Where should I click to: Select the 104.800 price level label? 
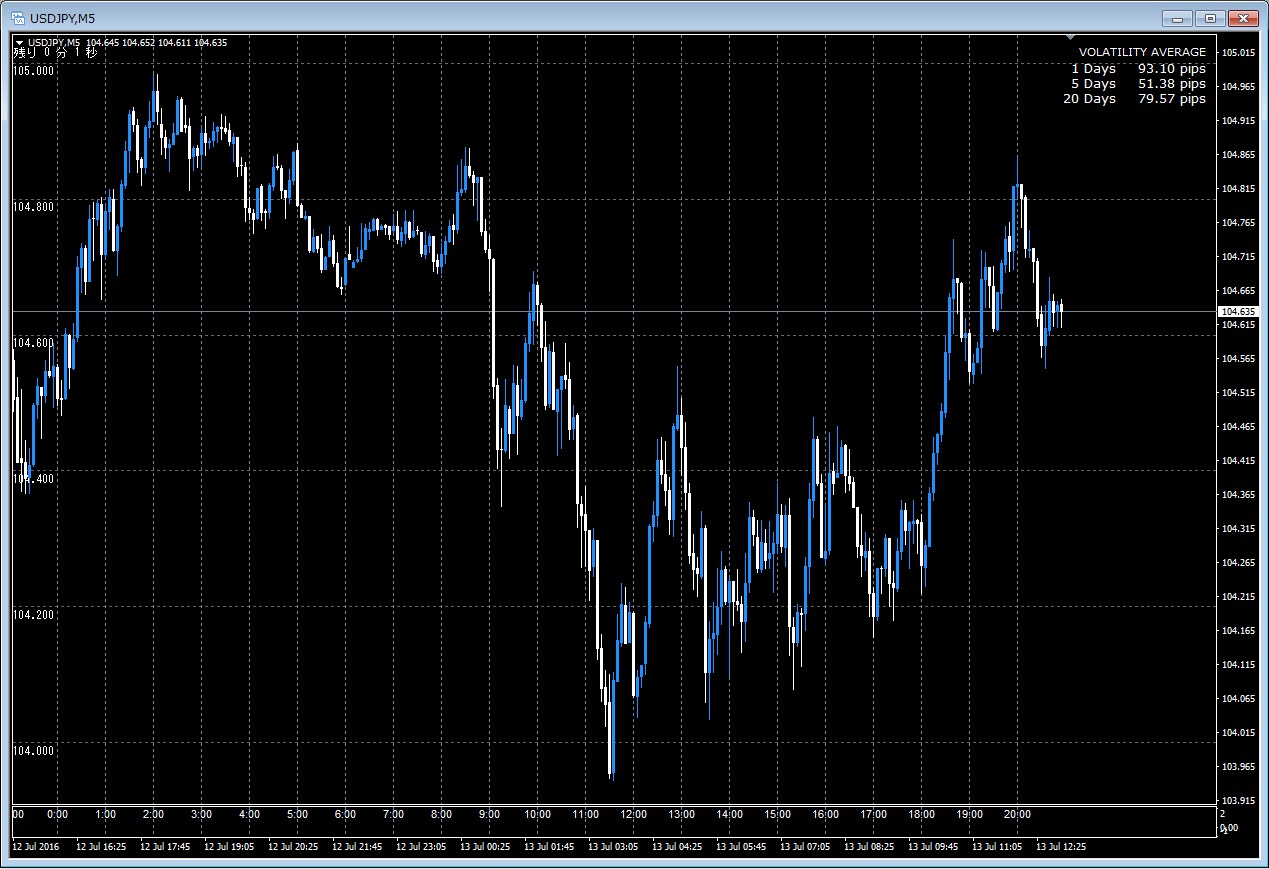(x=33, y=206)
